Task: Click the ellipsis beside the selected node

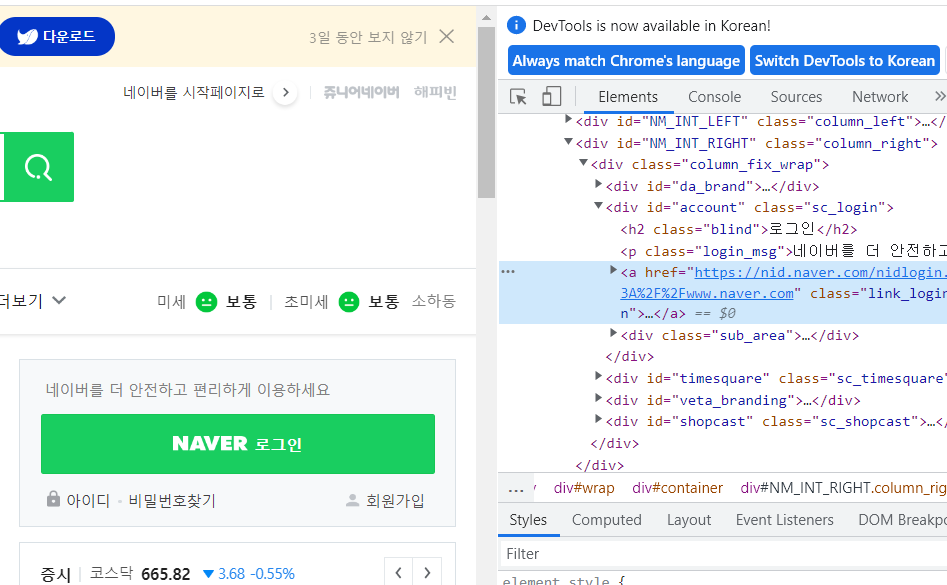Action: coord(509,272)
